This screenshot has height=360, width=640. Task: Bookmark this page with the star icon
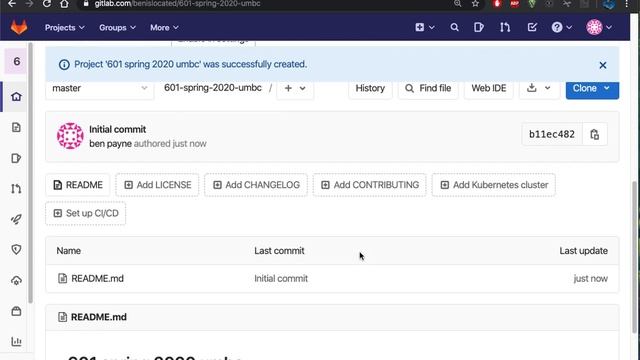475,4
